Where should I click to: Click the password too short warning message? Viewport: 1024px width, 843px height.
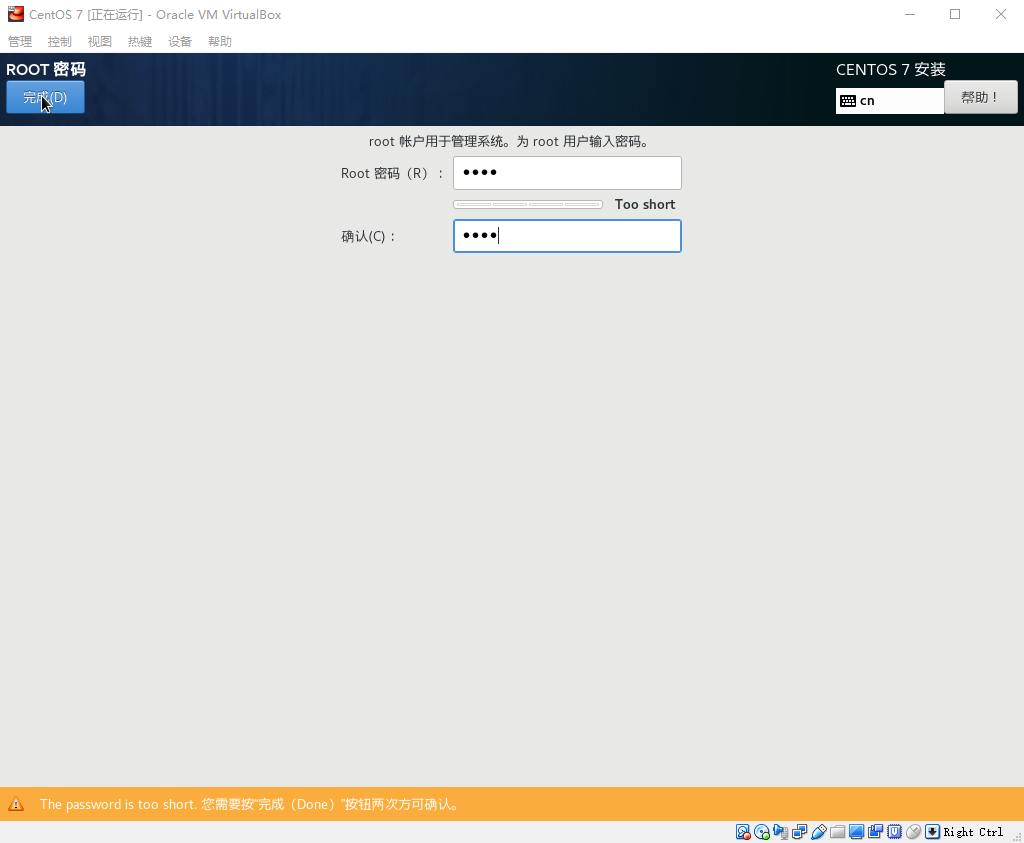[249, 804]
